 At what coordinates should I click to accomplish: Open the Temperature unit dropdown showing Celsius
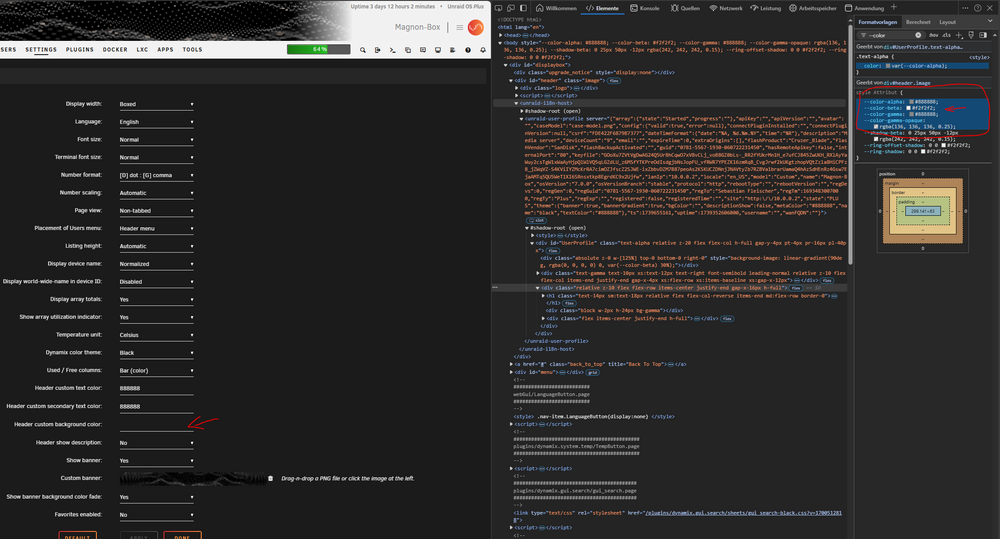coord(156,335)
